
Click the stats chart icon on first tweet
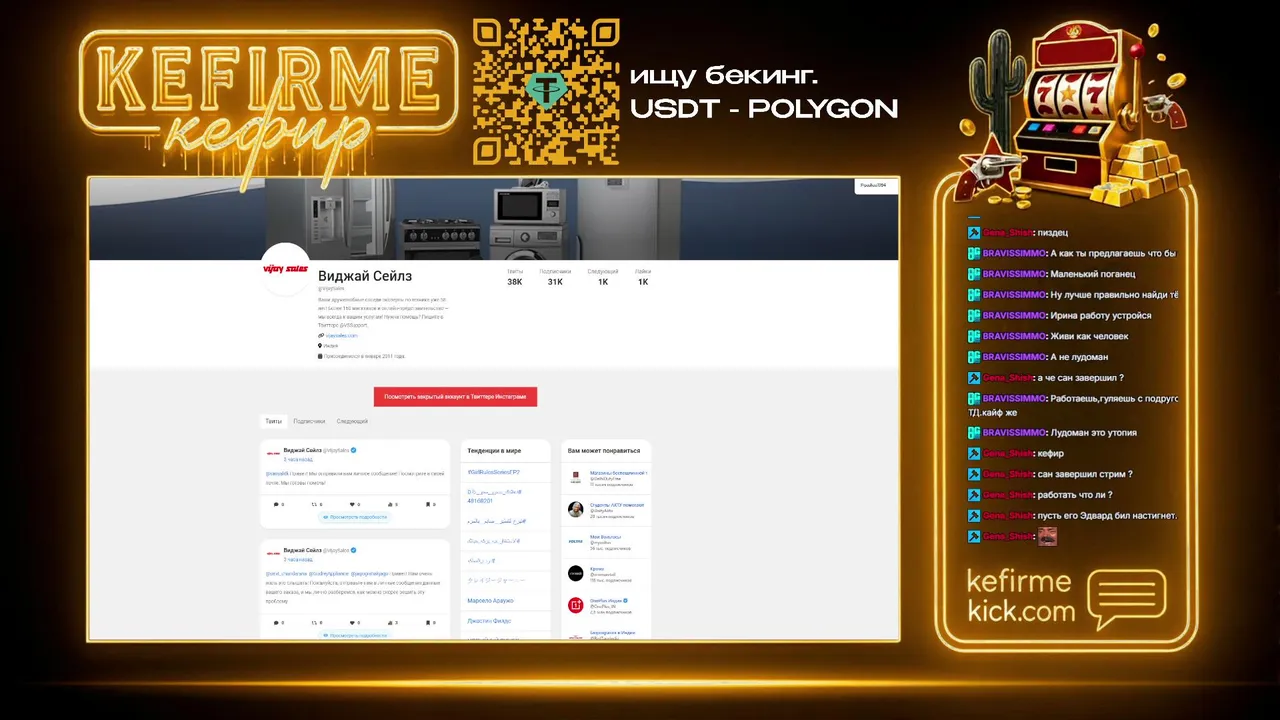click(392, 505)
